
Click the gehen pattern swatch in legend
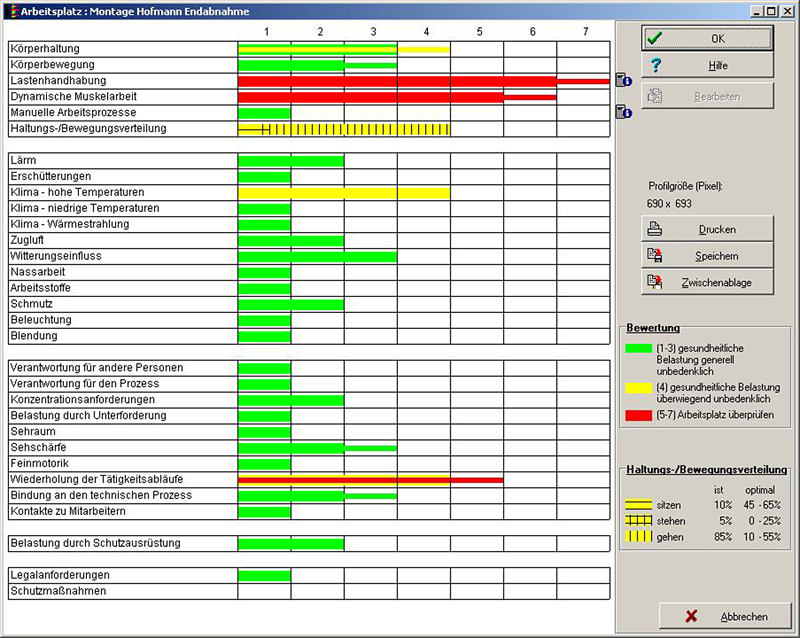pyautogui.click(x=637, y=537)
